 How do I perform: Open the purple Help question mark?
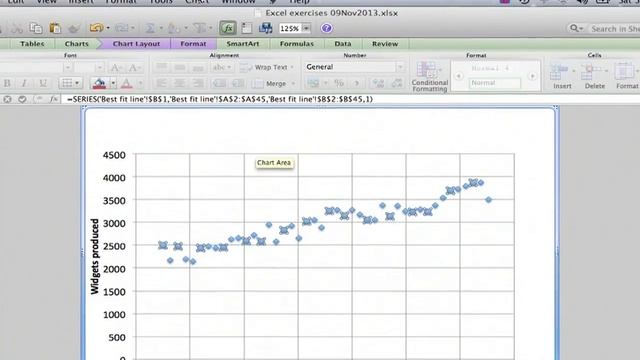326,28
